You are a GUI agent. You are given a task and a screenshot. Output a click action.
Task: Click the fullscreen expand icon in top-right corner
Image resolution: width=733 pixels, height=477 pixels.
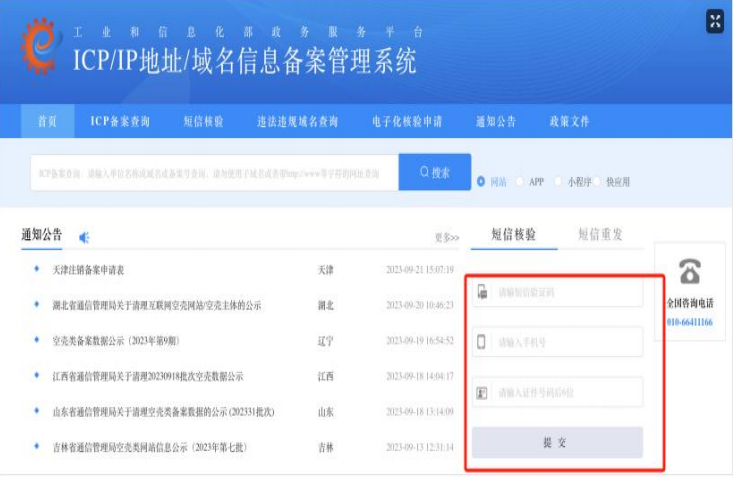coord(714,21)
